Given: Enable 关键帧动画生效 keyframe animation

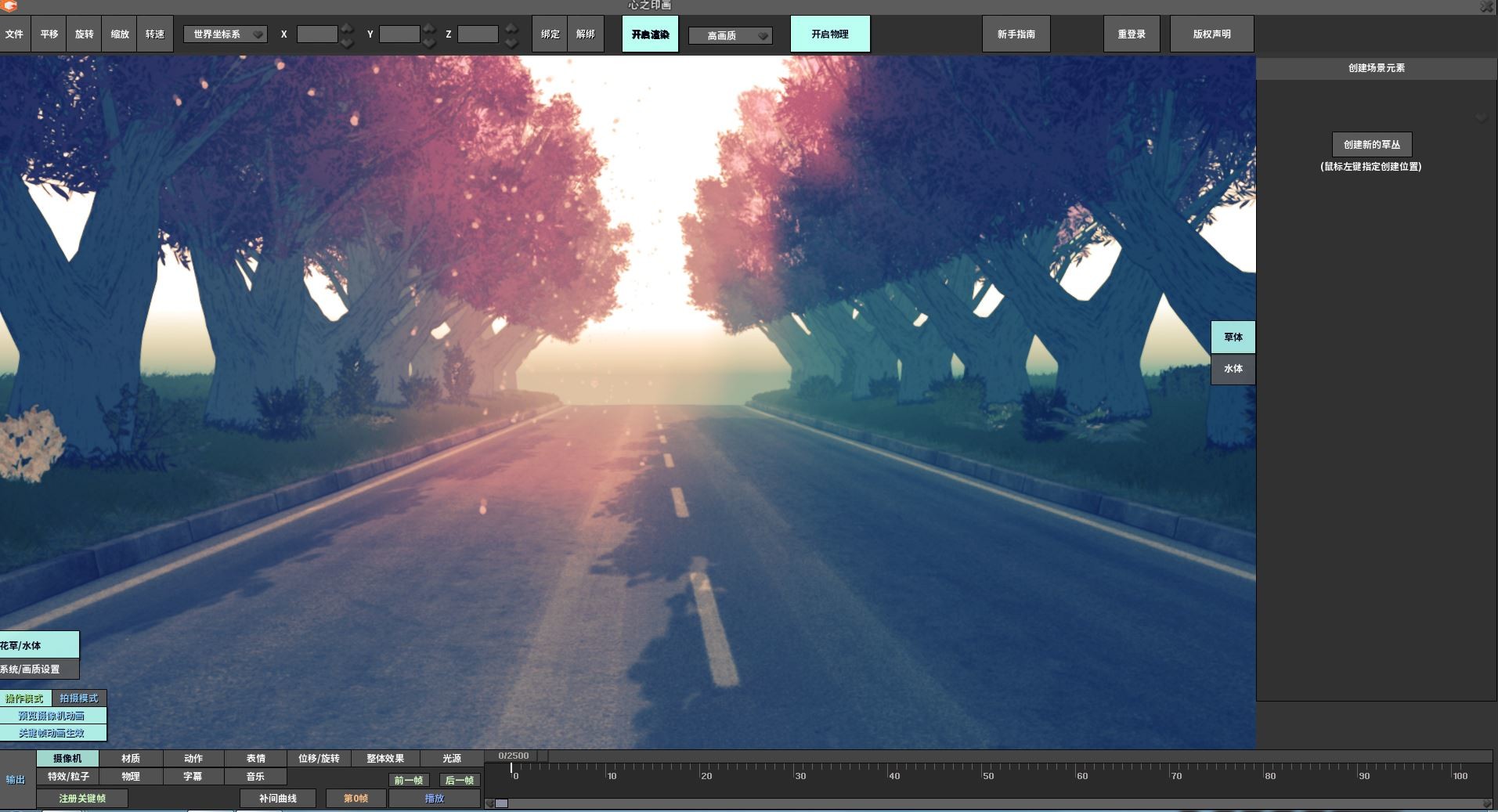Looking at the screenshot, I should point(52,733).
